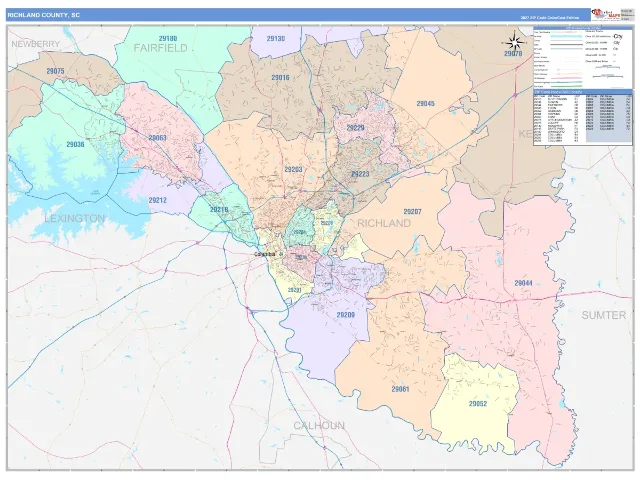Click the compass rose icon

point(514,42)
